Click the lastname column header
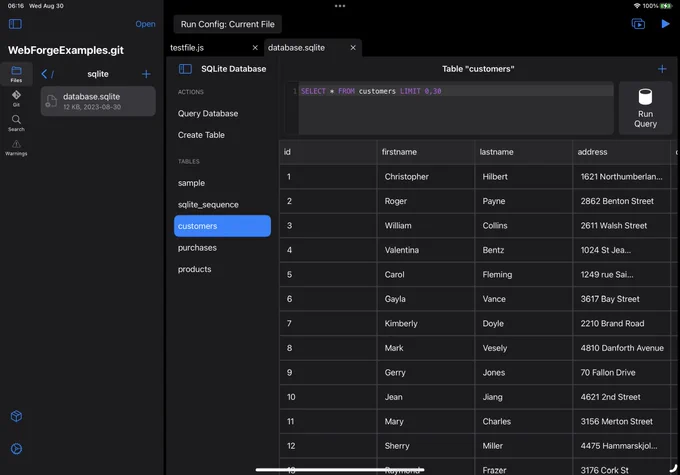This screenshot has height=475, width=680. [524, 152]
